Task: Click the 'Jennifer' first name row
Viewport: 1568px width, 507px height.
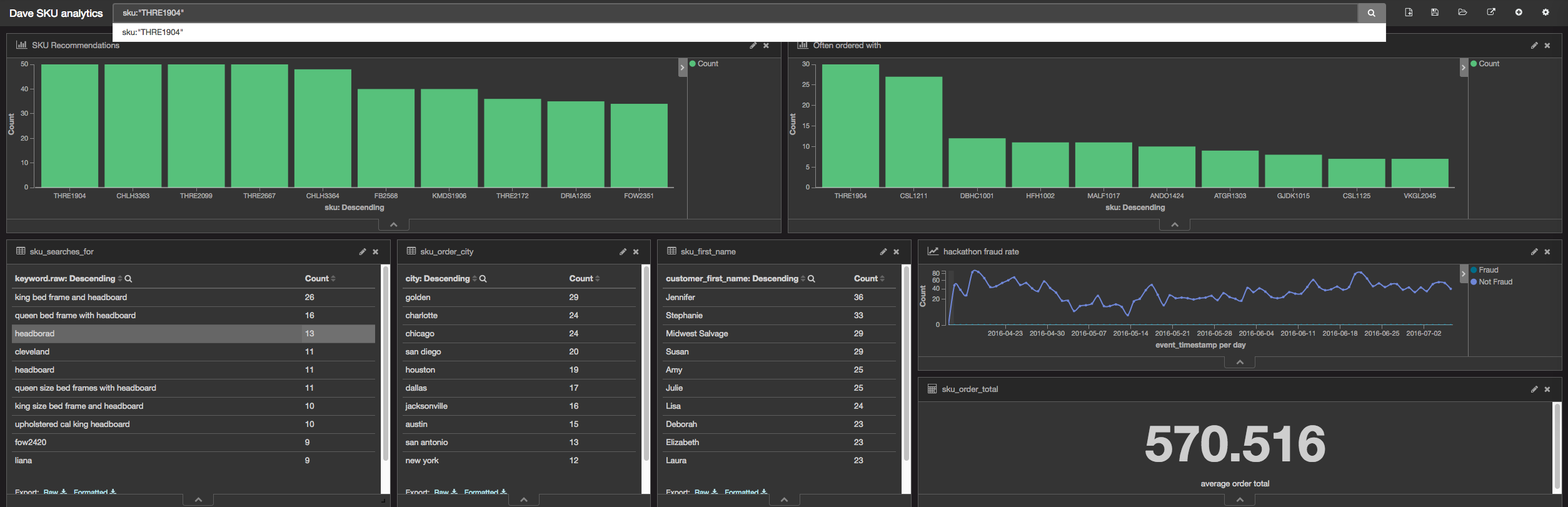Action: click(780, 298)
